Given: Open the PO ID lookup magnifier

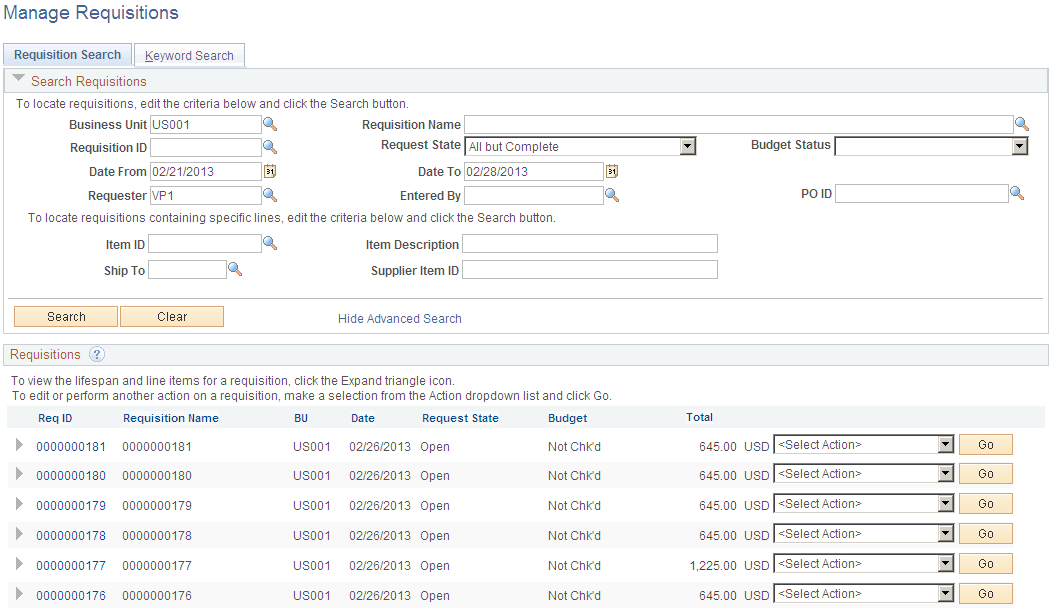Looking at the screenshot, I should 1017,193.
